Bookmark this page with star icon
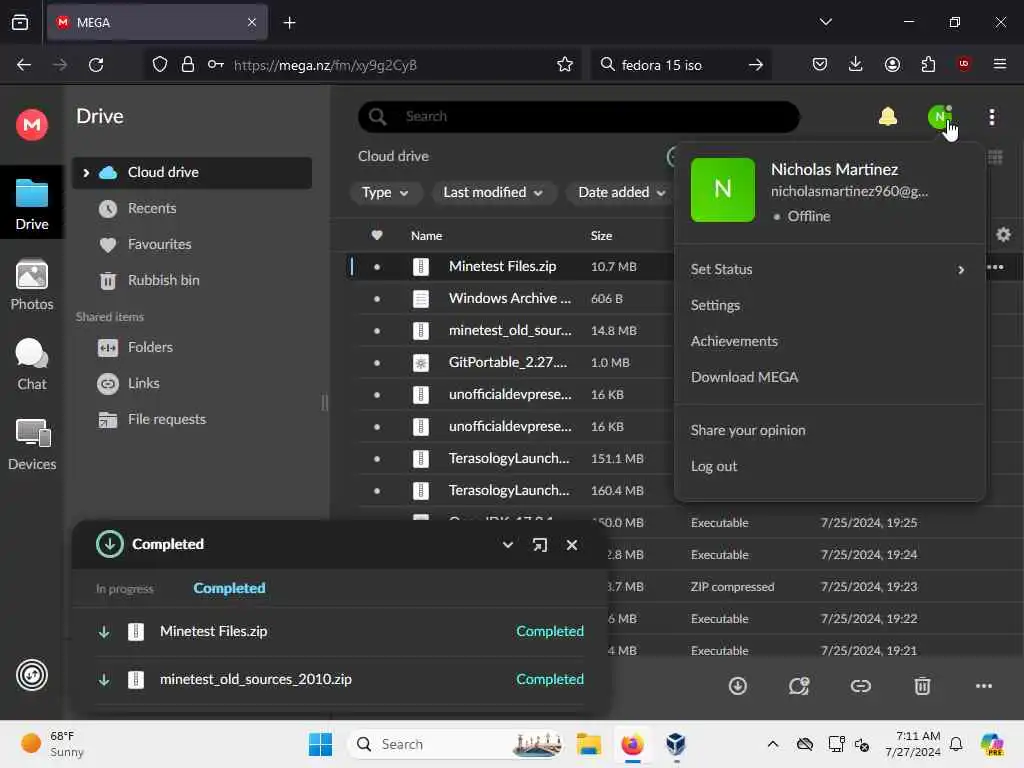This screenshot has width=1024, height=768. 565,64
